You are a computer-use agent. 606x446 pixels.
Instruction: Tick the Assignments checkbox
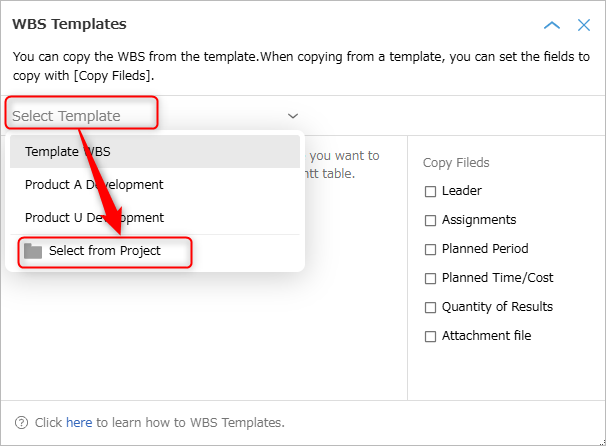tap(430, 220)
